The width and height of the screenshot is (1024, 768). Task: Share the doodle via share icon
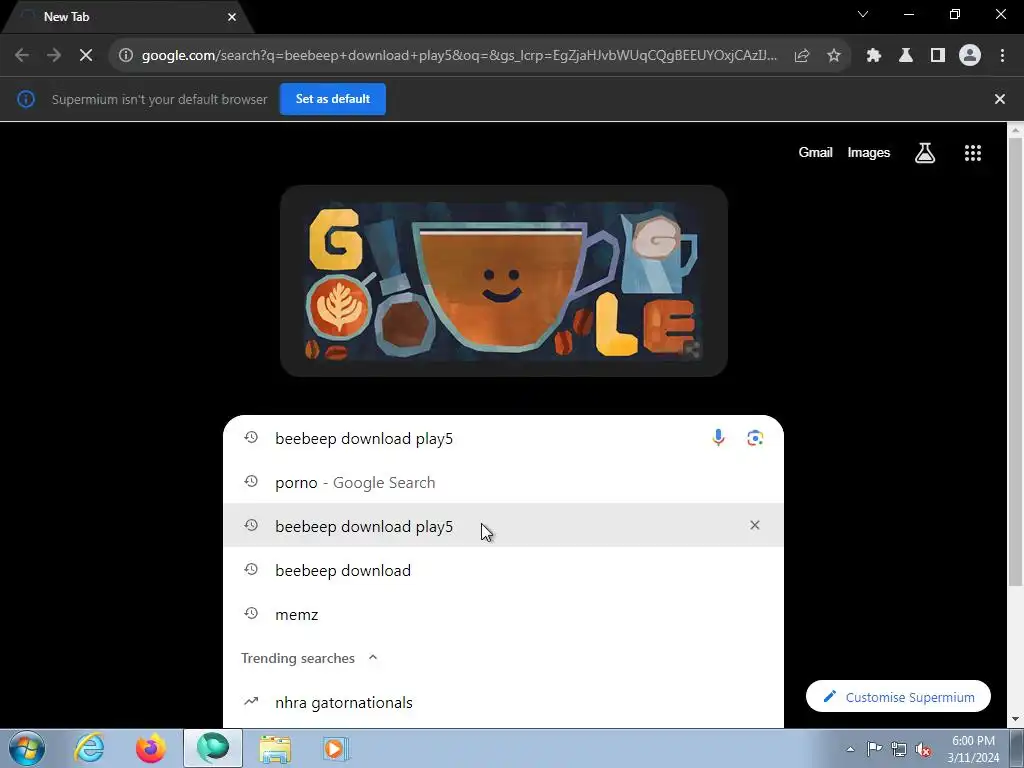tap(692, 350)
